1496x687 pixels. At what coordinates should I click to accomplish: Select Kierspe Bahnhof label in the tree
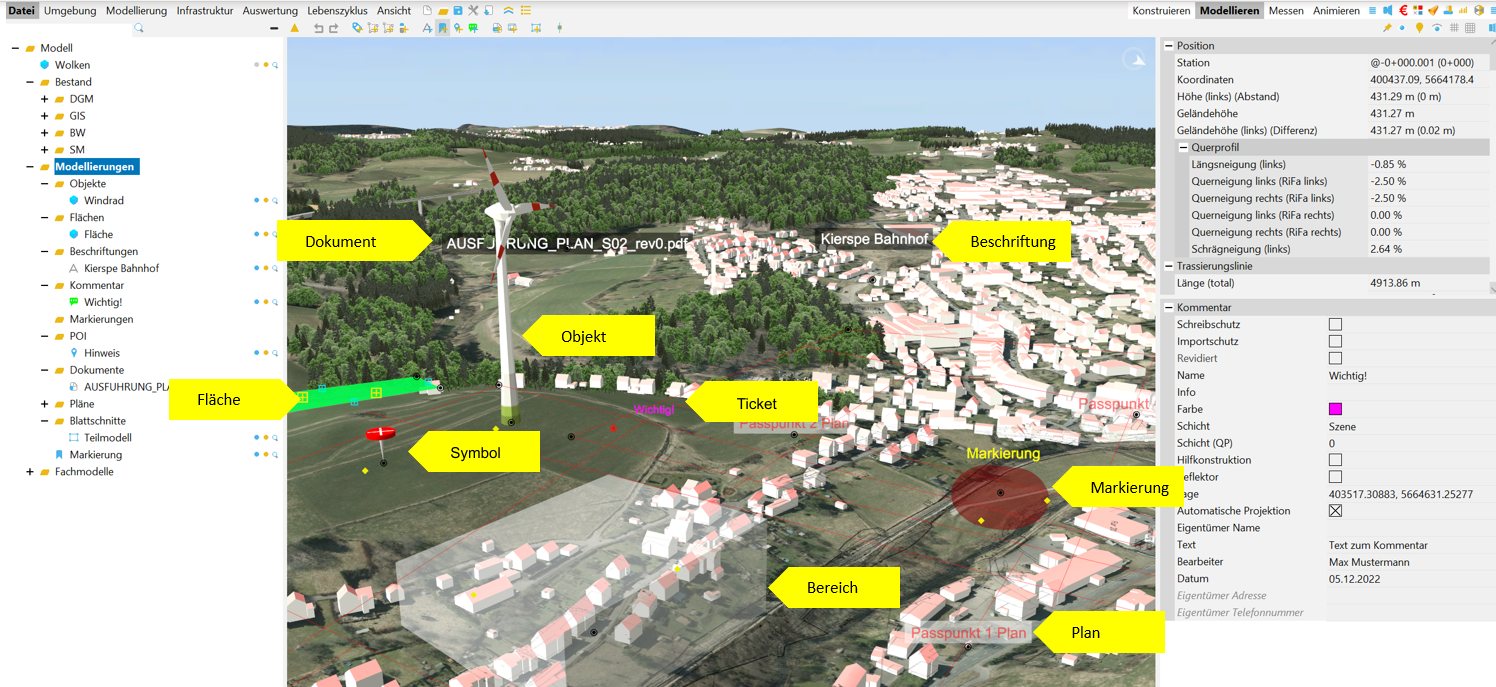[121, 268]
